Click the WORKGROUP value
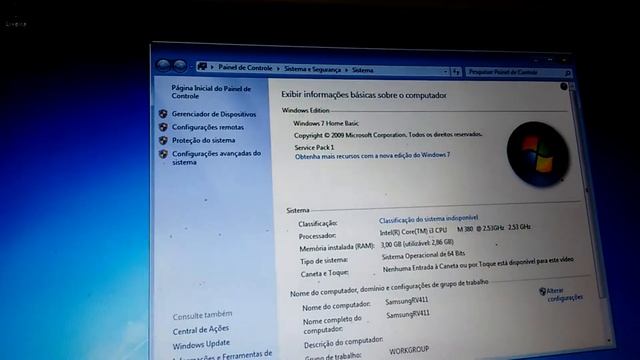This screenshot has width=640, height=360. 409,350
